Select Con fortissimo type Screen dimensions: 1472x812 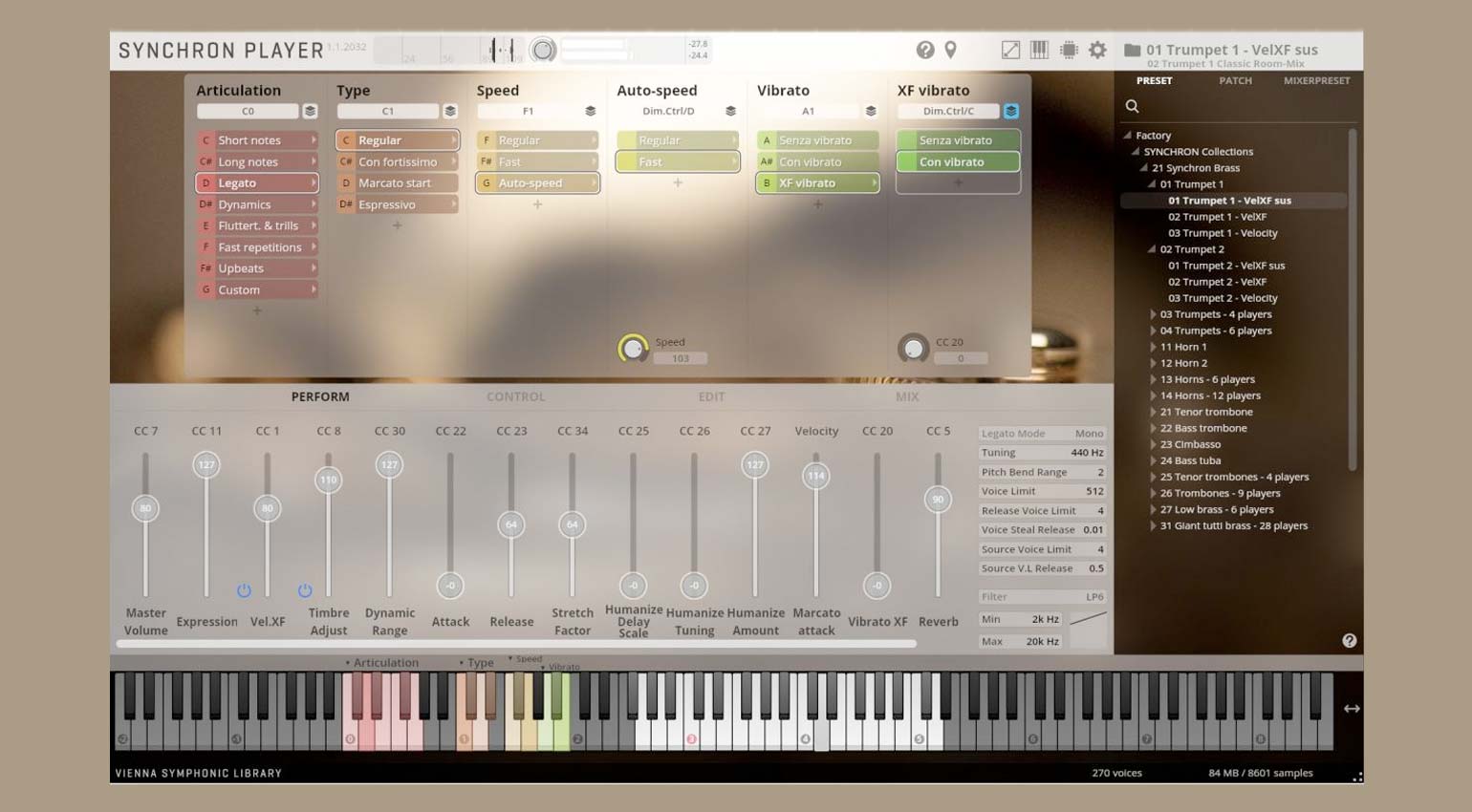(397, 161)
